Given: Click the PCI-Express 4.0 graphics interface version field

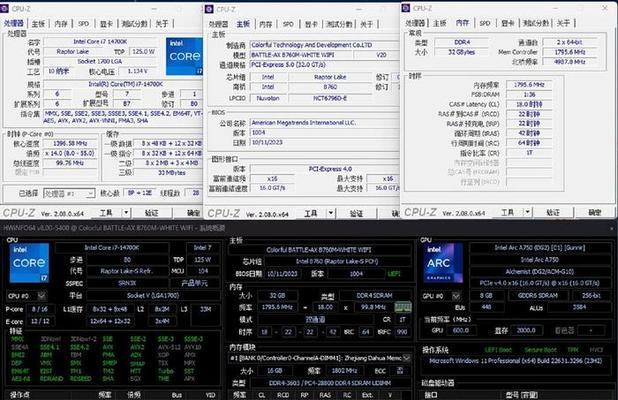Looking at the screenshot, I should click(325, 169).
